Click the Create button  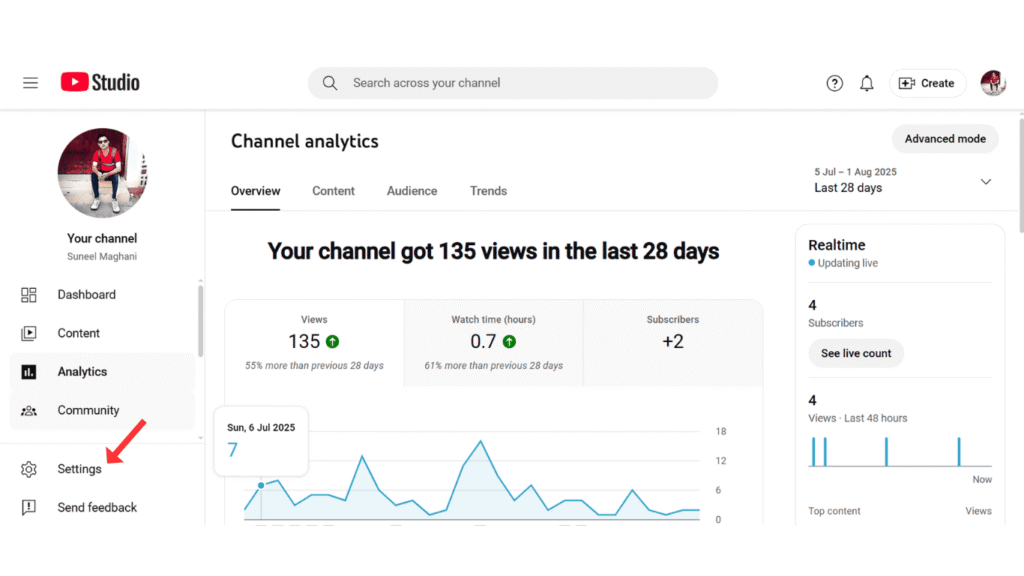tap(926, 83)
